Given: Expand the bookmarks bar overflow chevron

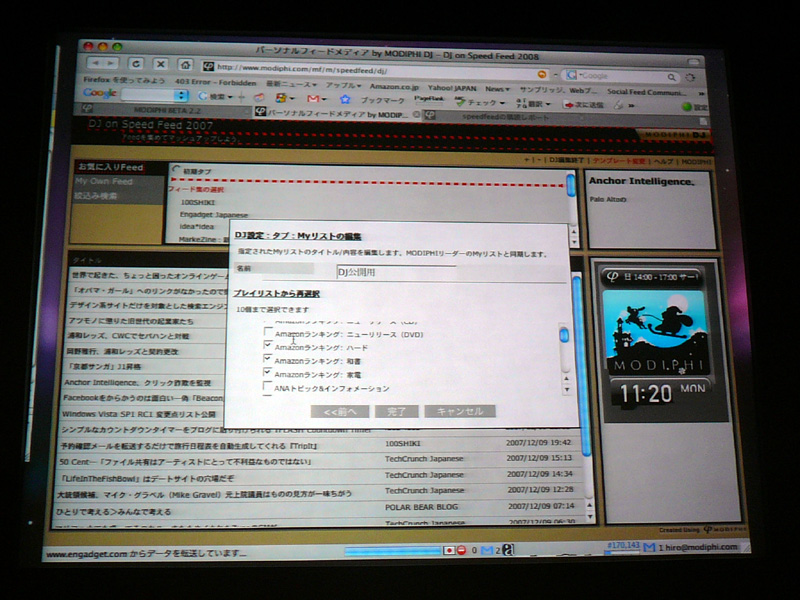Looking at the screenshot, I should click(x=701, y=93).
